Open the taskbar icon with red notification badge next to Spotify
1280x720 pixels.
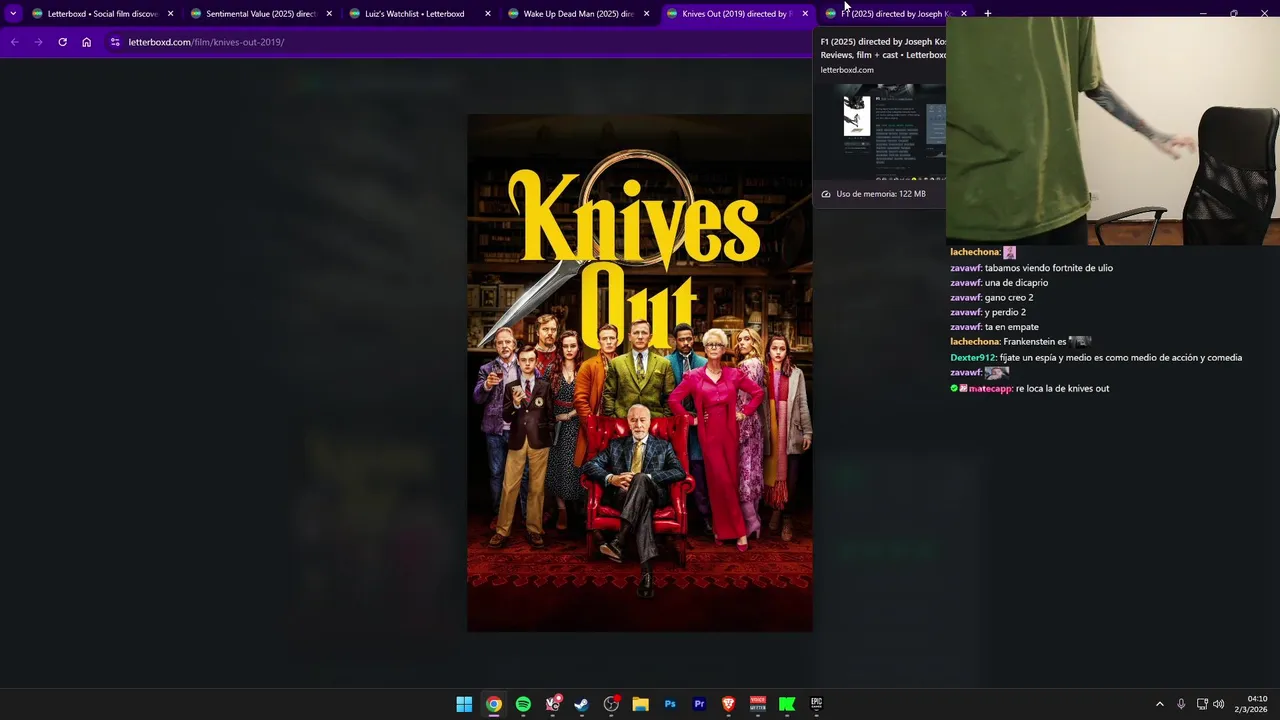[552, 704]
